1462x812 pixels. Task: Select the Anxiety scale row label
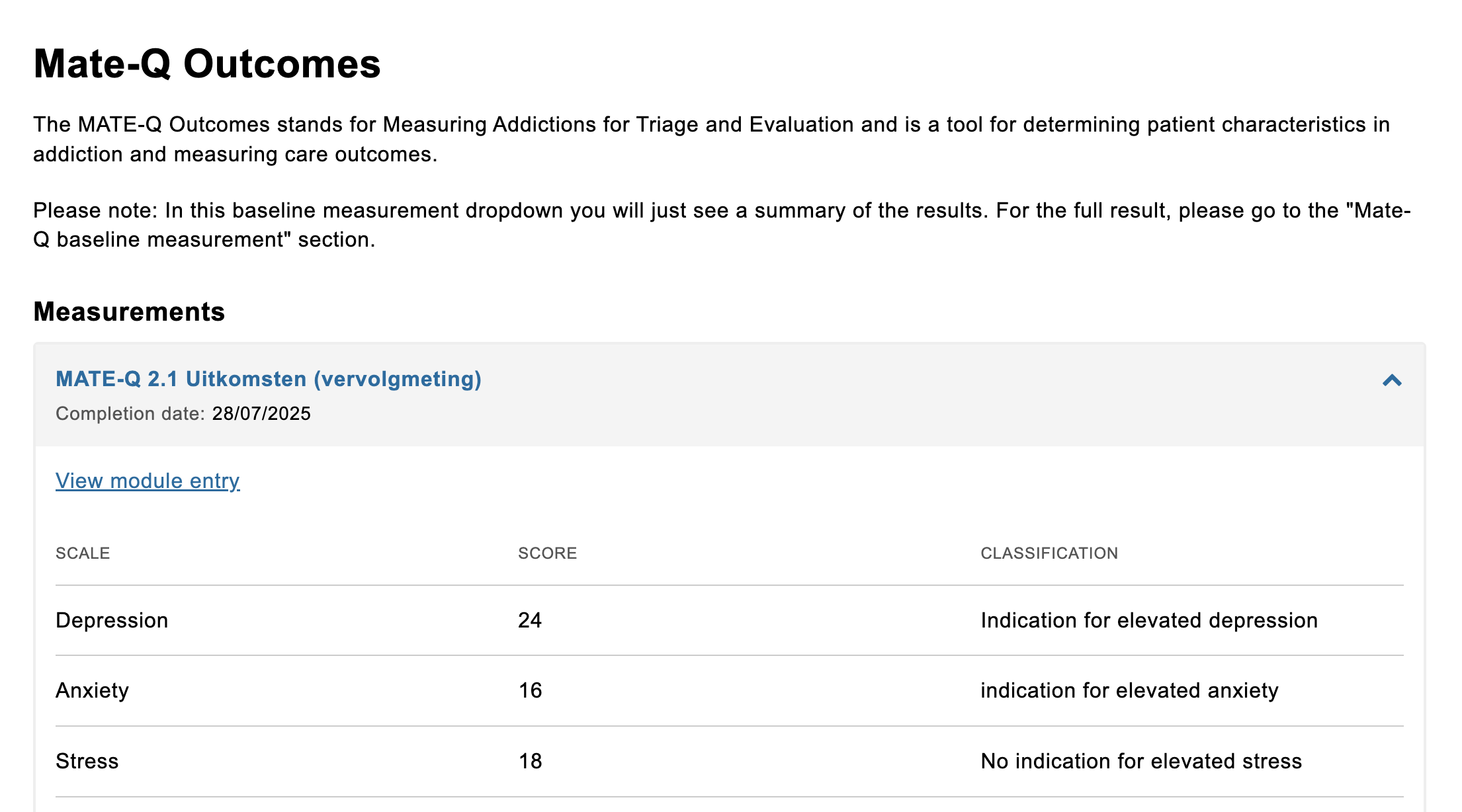(x=92, y=690)
